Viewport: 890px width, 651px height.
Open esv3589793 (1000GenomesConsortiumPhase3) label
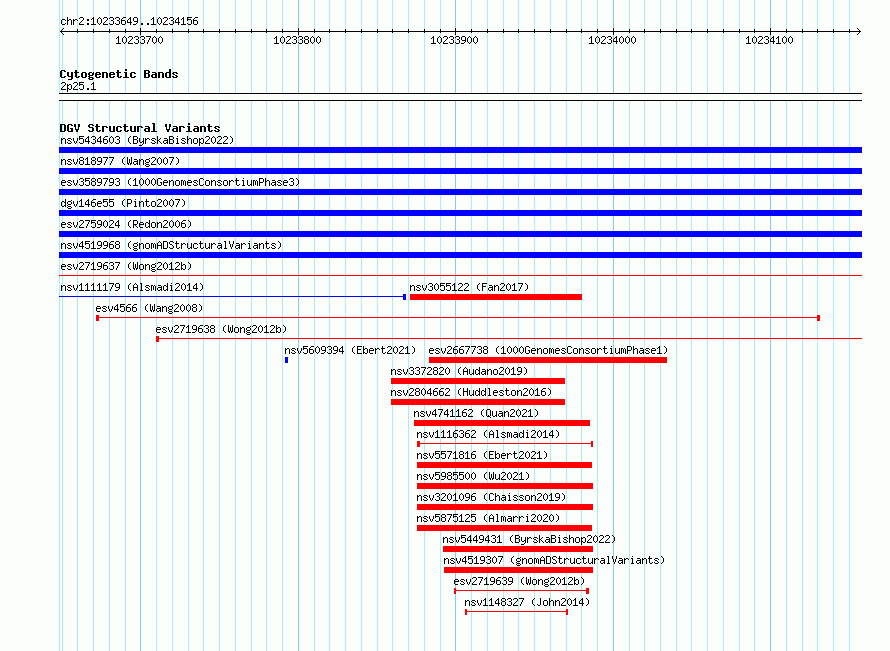(x=180, y=182)
